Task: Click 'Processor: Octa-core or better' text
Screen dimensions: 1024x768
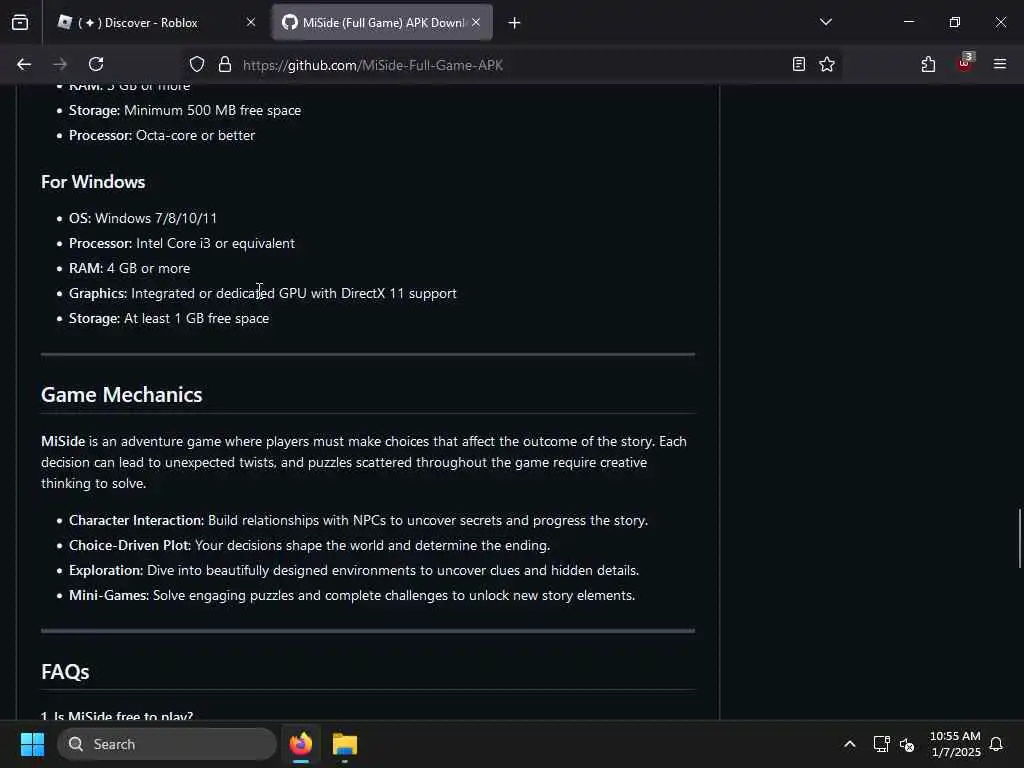Action: pyautogui.click(x=162, y=135)
